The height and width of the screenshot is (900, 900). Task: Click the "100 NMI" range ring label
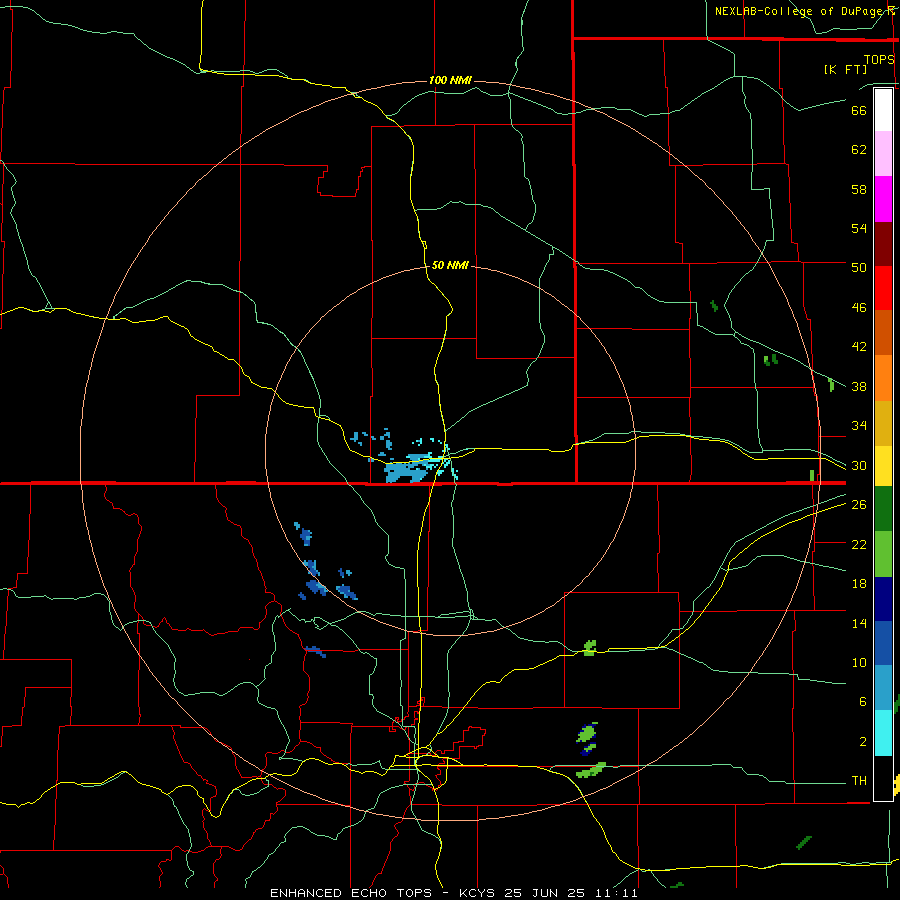(450, 80)
